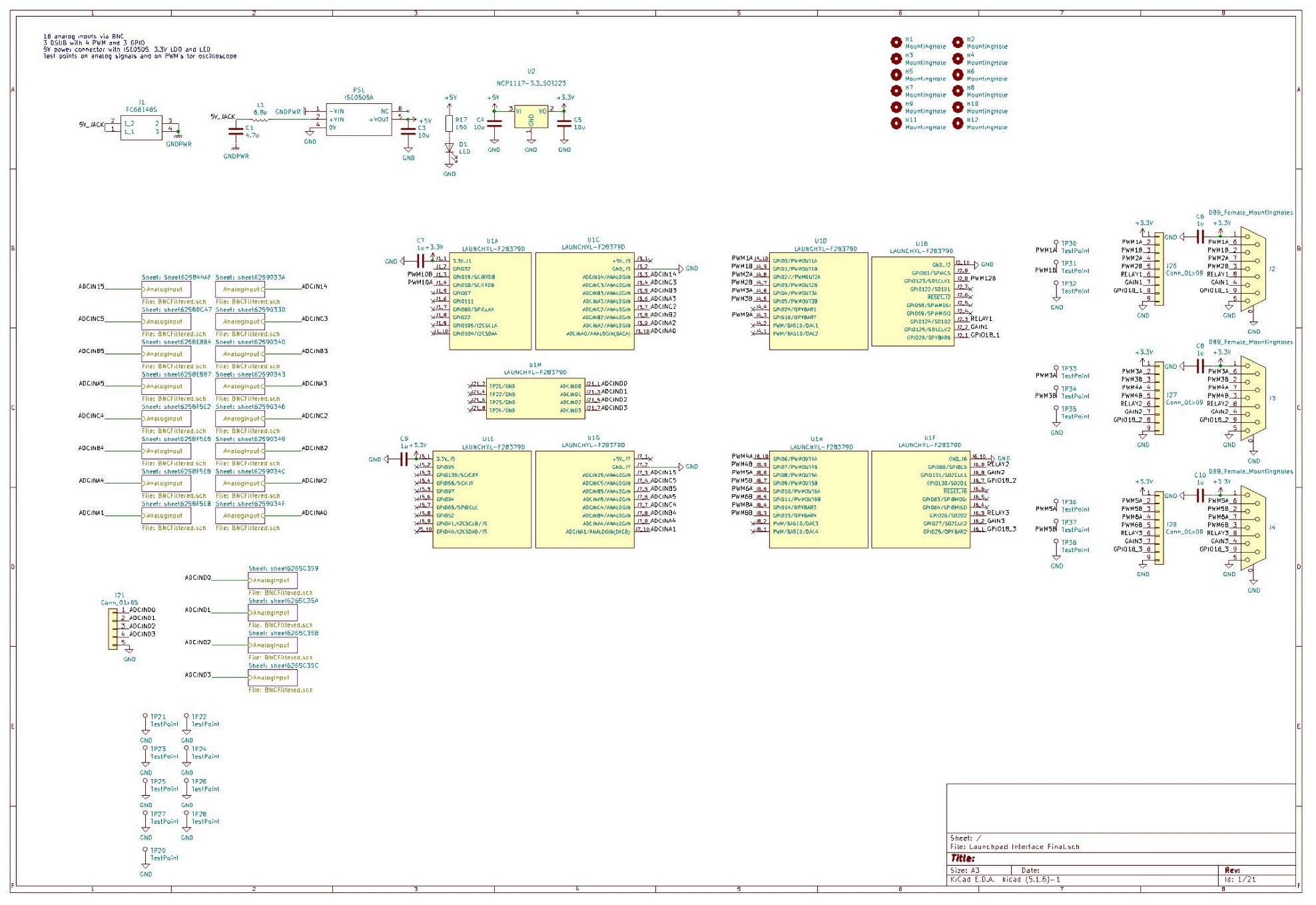This screenshot has width=1316, height=905.
Task: Click the U1M LAUNCHXL-F28379D unit block
Action: pos(535,399)
